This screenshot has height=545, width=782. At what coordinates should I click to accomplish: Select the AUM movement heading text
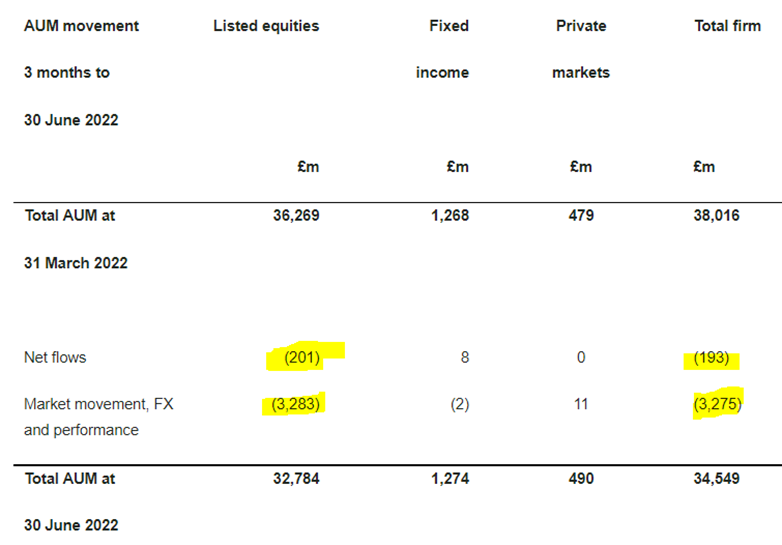tap(81, 26)
